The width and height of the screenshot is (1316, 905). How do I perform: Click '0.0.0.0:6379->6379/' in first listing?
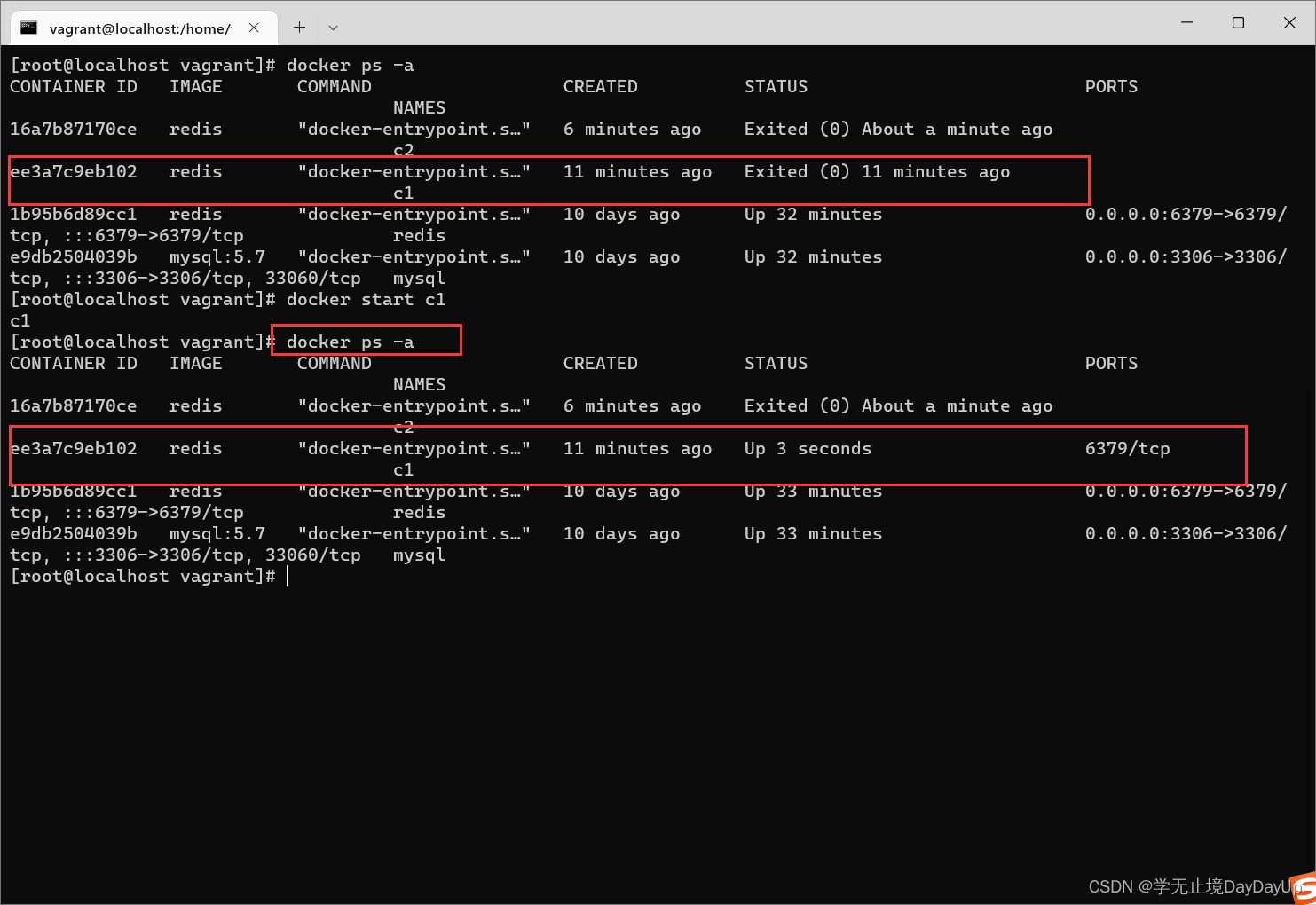tap(1186, 215)
